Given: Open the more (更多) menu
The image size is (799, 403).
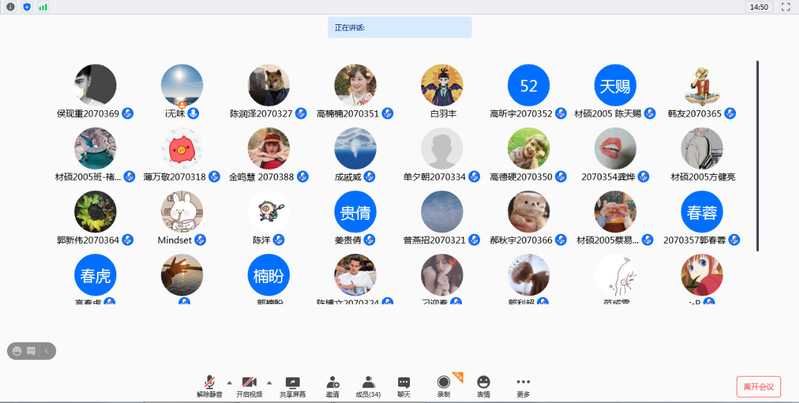Looking at the screenshot, I should click(523, 384).
